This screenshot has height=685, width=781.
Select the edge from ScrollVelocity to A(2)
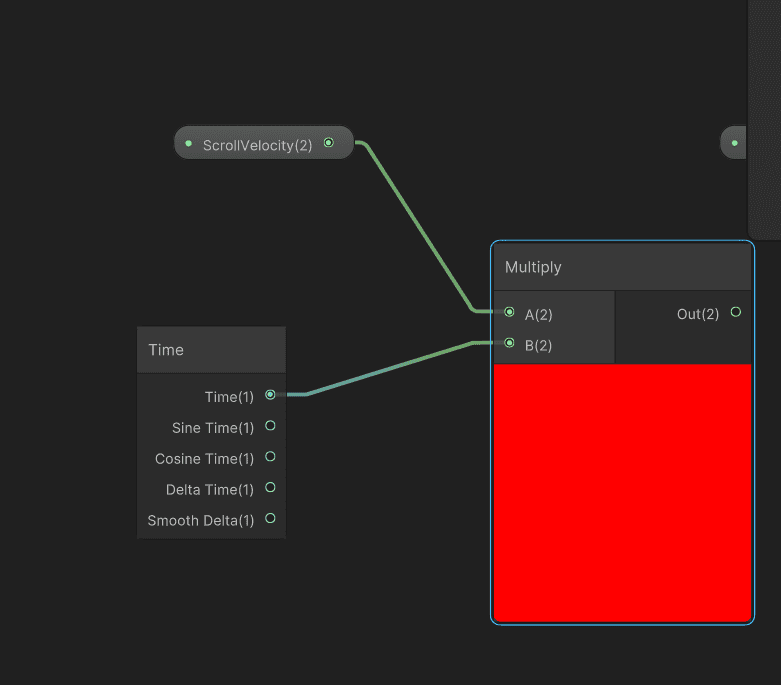point(418,224)
